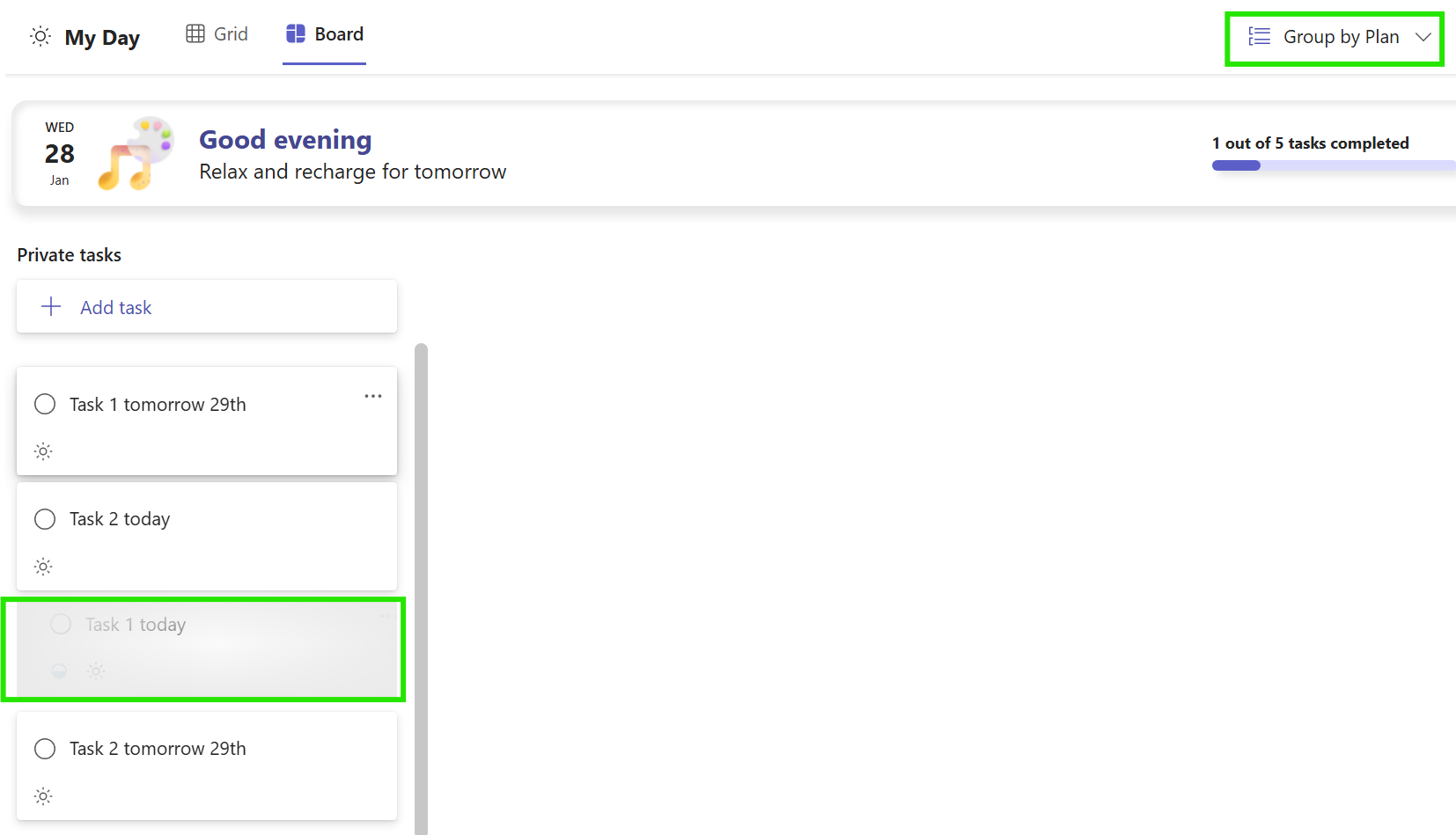
Task: Complete Task 1 today via its circle
Action: (61, 624)
